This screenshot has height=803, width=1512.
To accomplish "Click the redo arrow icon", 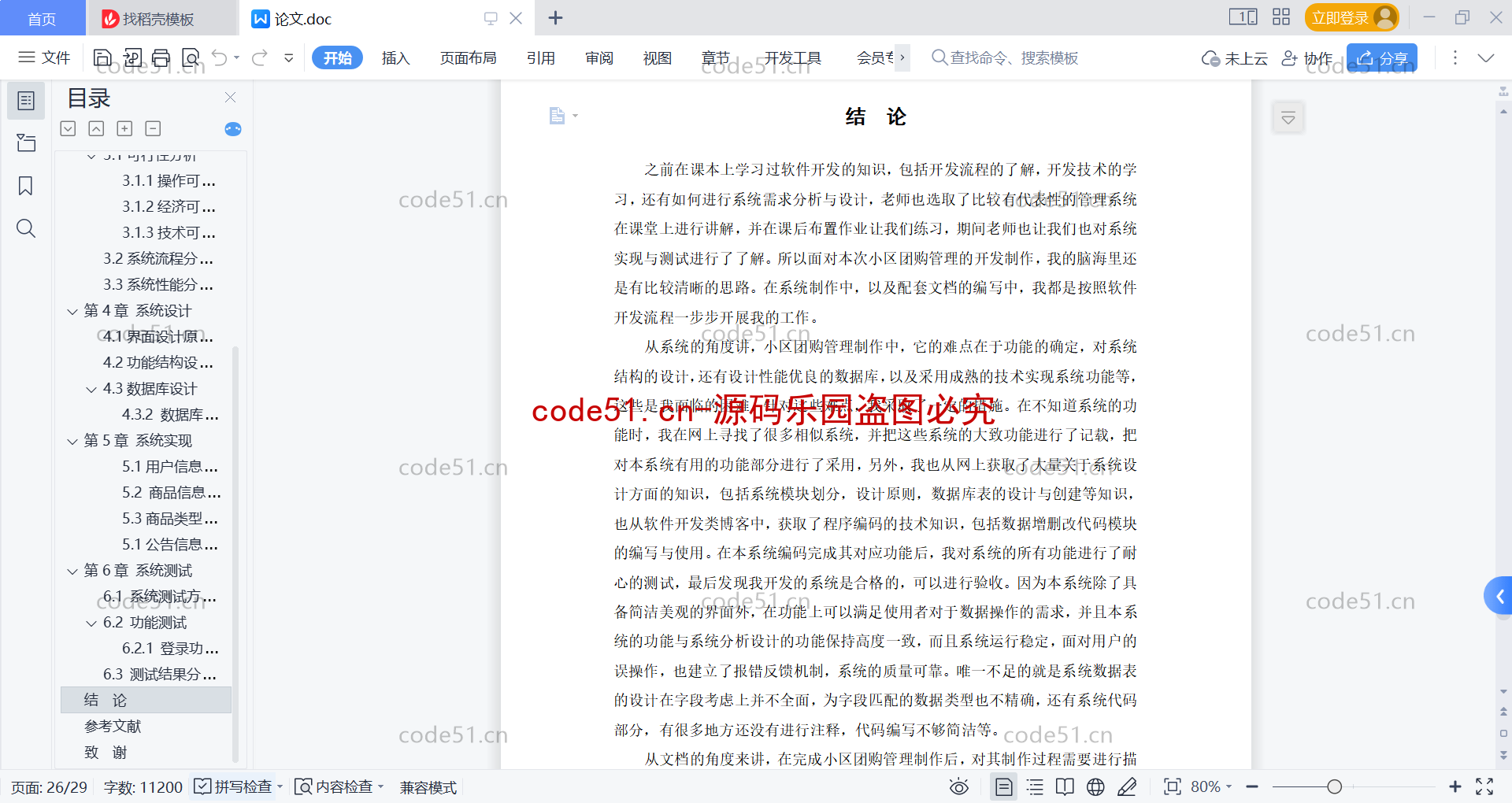I will [x=260, y=57].
